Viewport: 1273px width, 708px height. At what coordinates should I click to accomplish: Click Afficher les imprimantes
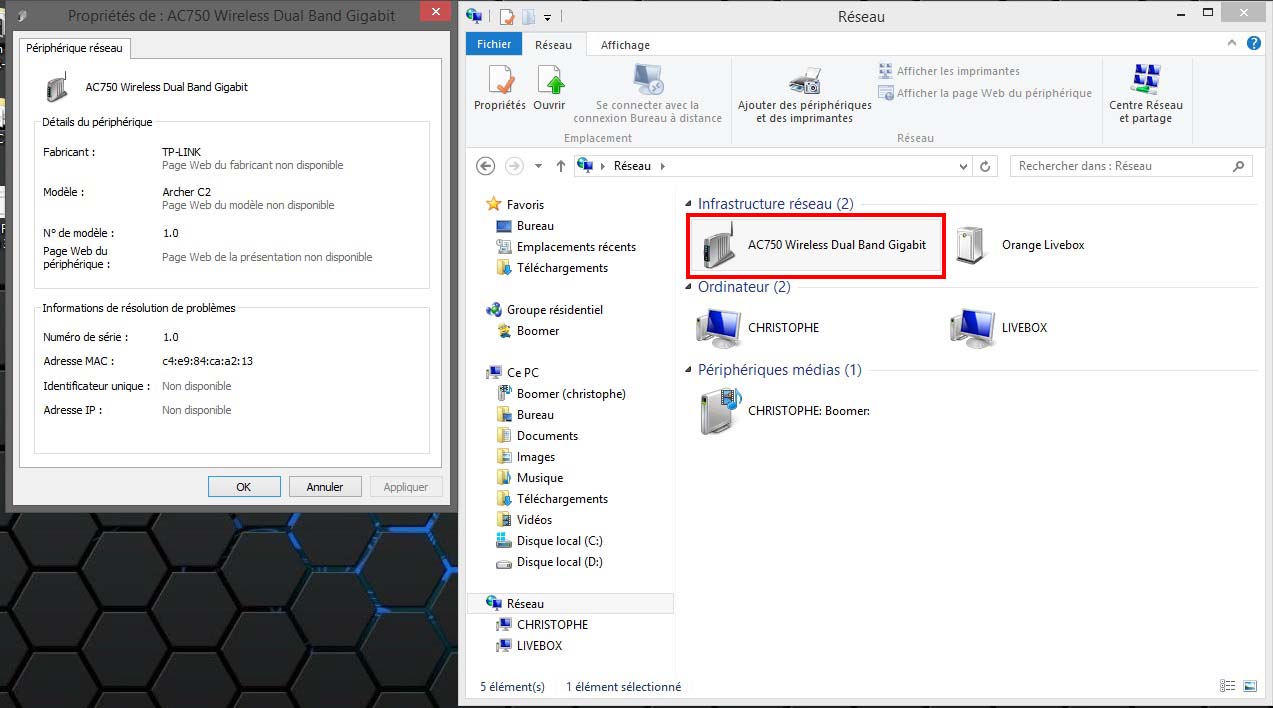pyautogui.click(x=949, y=71)
